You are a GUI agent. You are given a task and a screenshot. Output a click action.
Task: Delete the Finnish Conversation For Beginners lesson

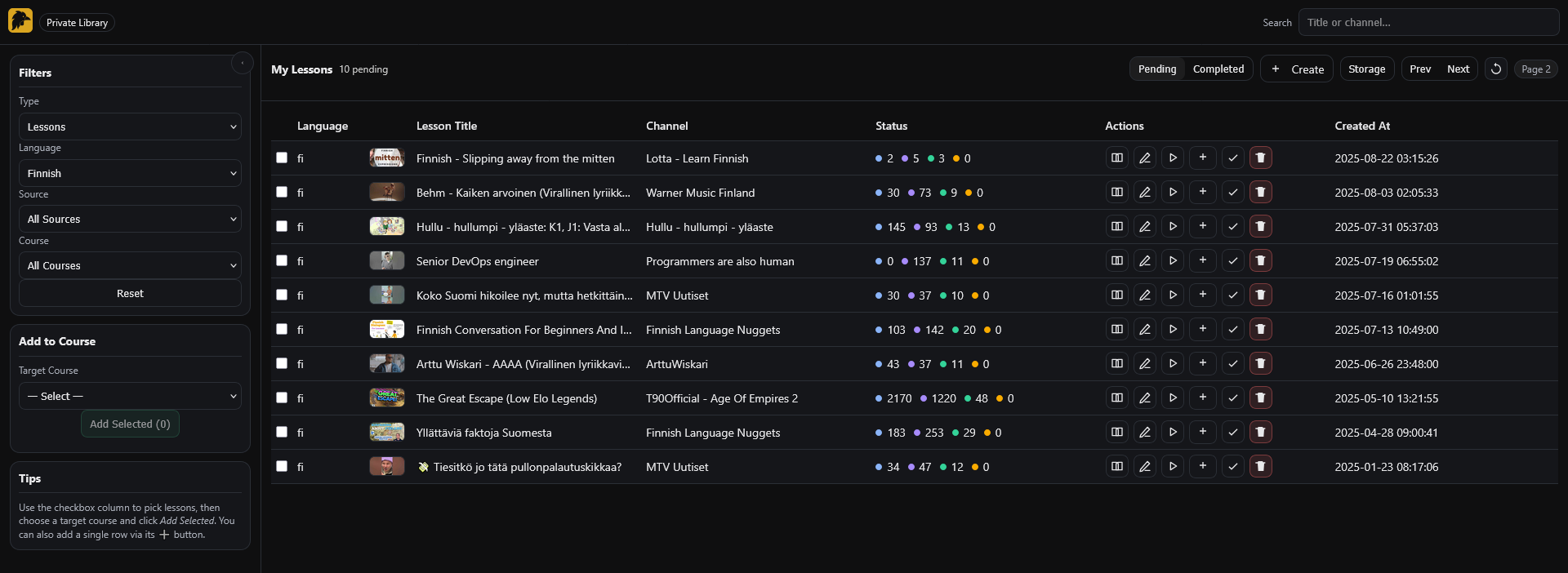click(1261, 329)
